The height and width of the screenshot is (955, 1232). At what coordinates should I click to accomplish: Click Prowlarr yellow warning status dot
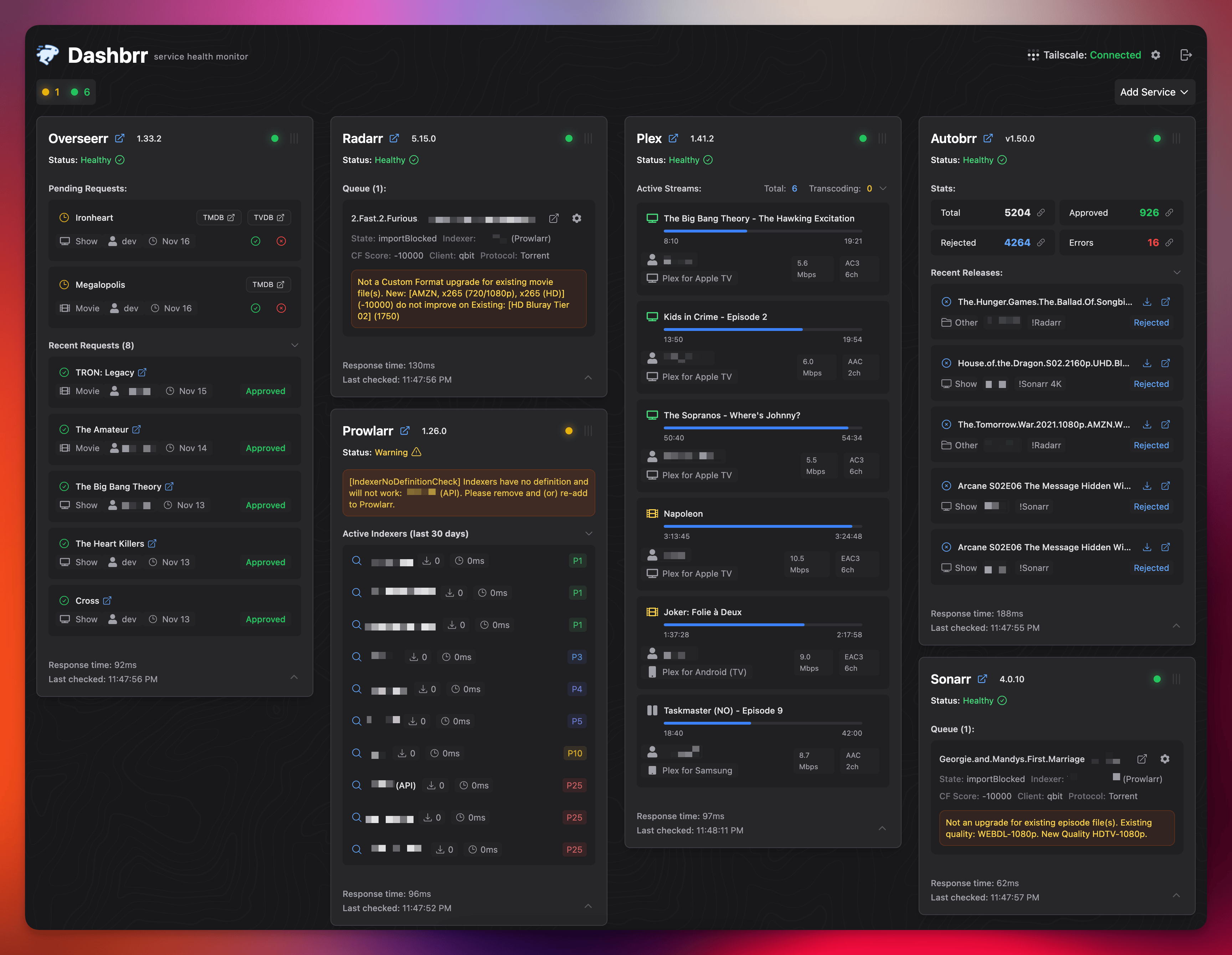569,431
